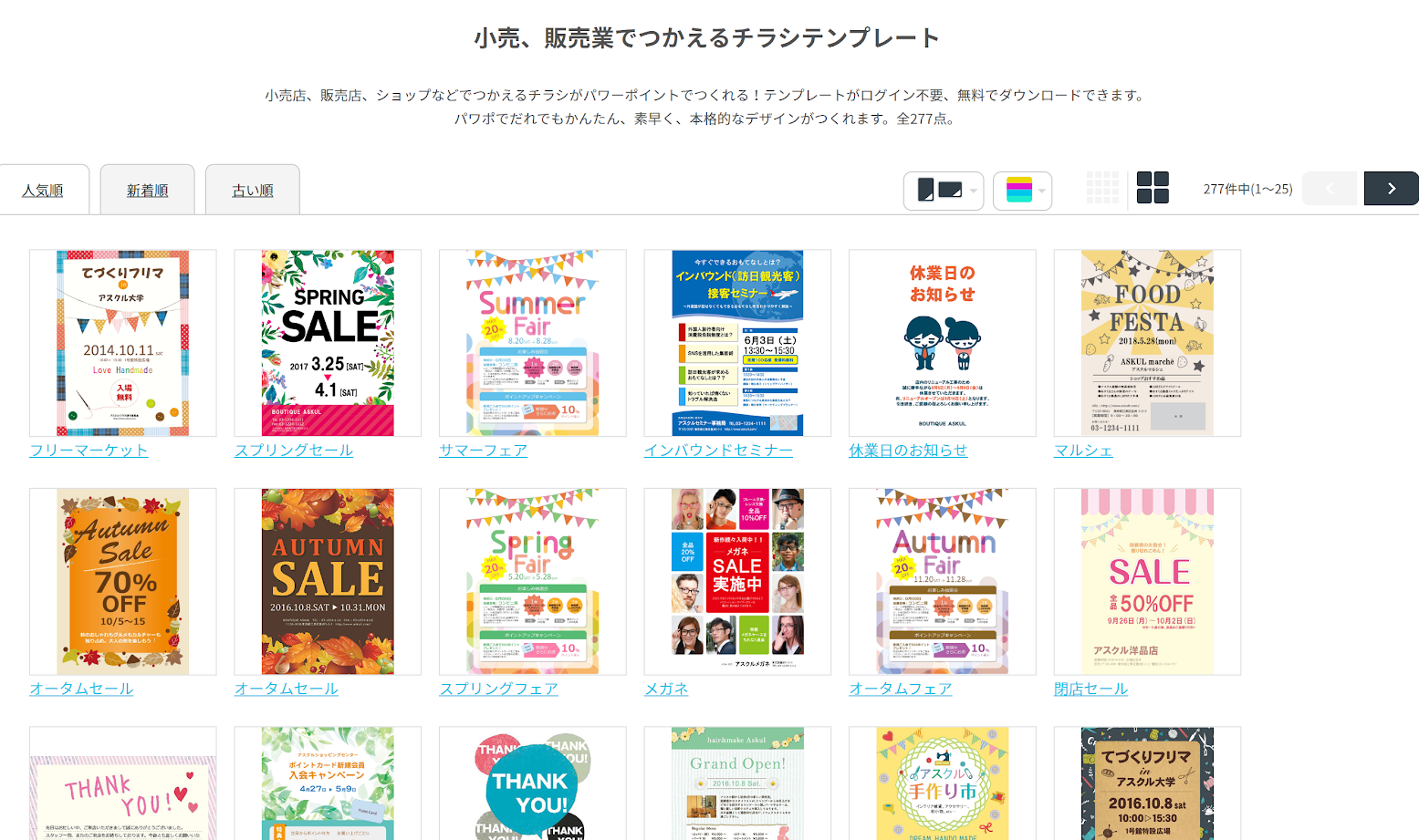Open the インバウンドセミナー link

click(x=718, y=451)
